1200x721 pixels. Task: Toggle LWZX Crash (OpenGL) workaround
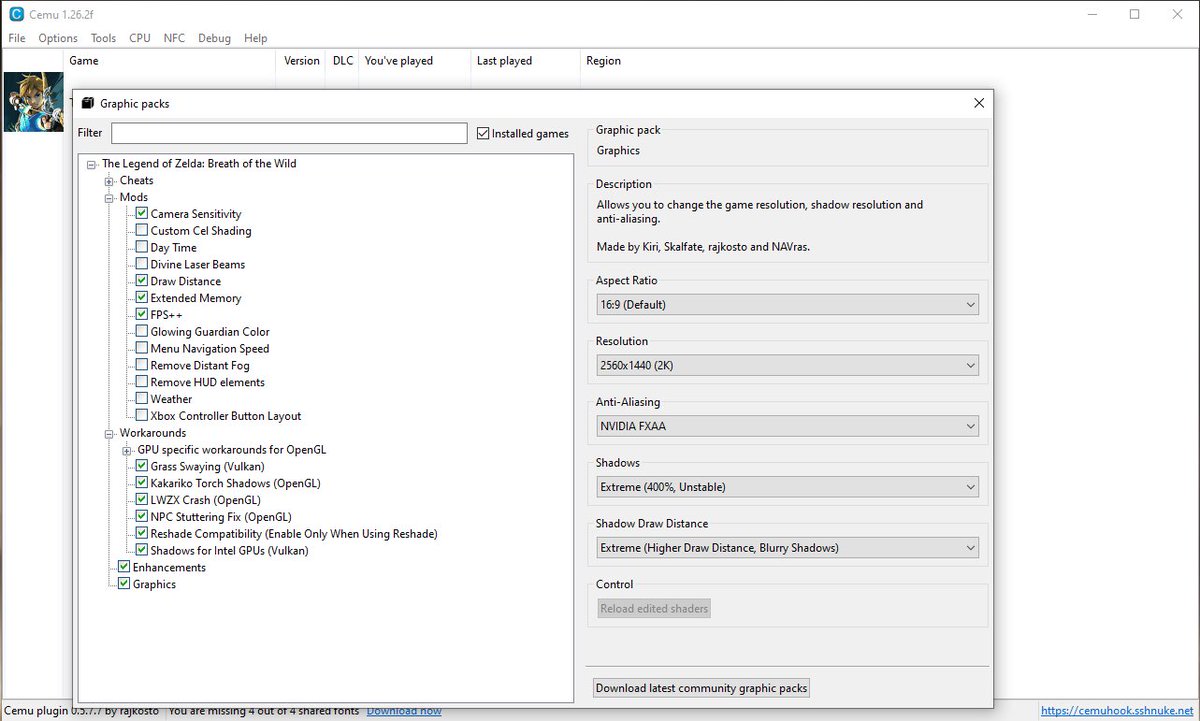click(x=142, y=500)
